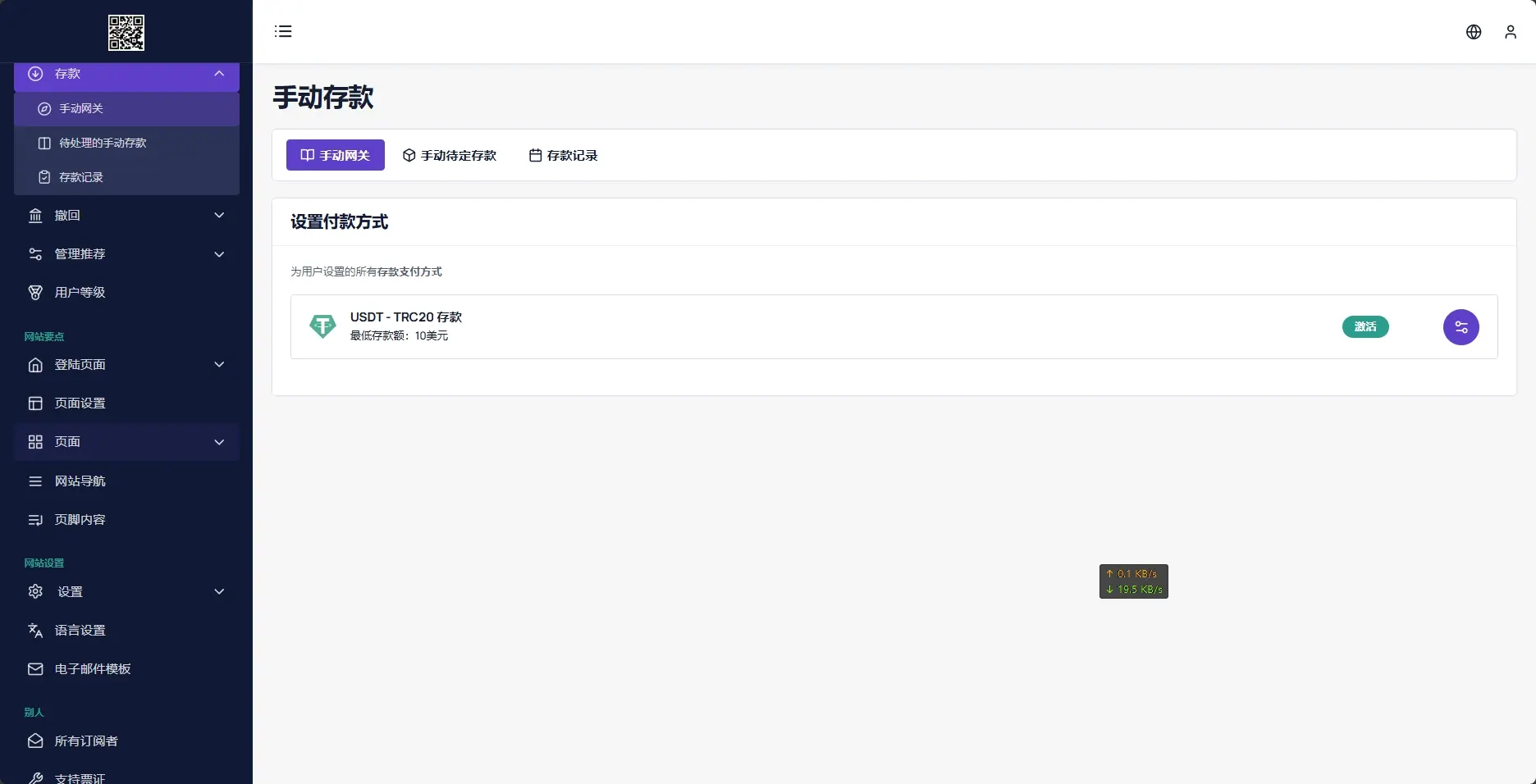Click the QR code logo in sidebar
The image size is (1536, 784).
coord(126,33)
